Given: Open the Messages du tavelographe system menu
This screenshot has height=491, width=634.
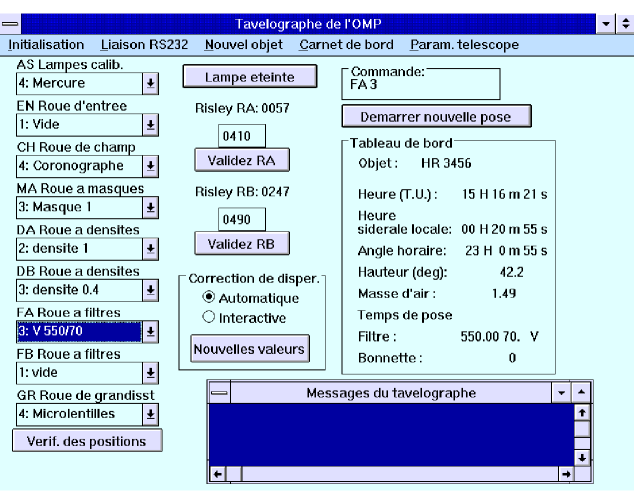Looking at the screenshot, I should pyautogui.click(x=216, y=392).
